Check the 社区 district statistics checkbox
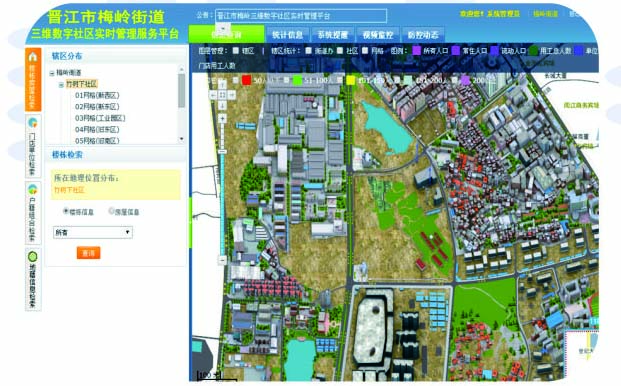Viewport: 621px width, 386px height. [x=340, y=51]
